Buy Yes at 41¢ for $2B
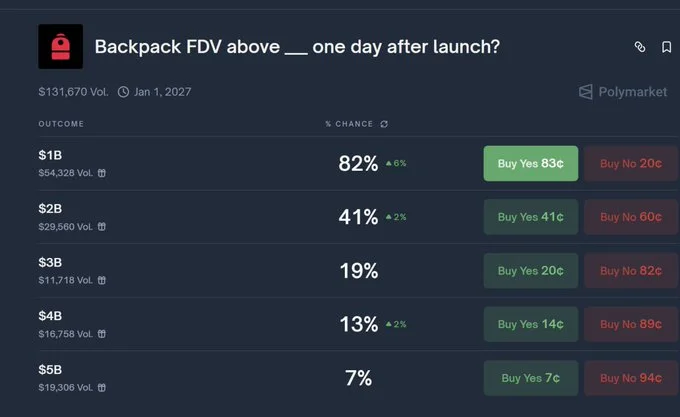The height and width of the screenshot is (417, 680). (x=531, y=217)
